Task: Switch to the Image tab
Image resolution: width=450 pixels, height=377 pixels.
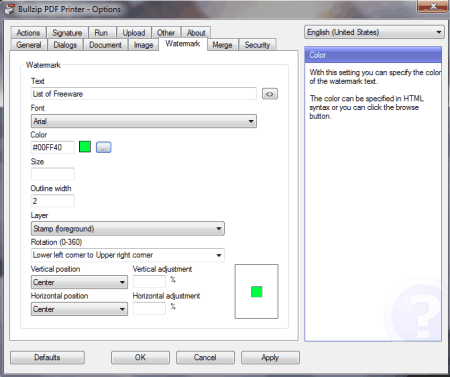Action: click(143, 45)
